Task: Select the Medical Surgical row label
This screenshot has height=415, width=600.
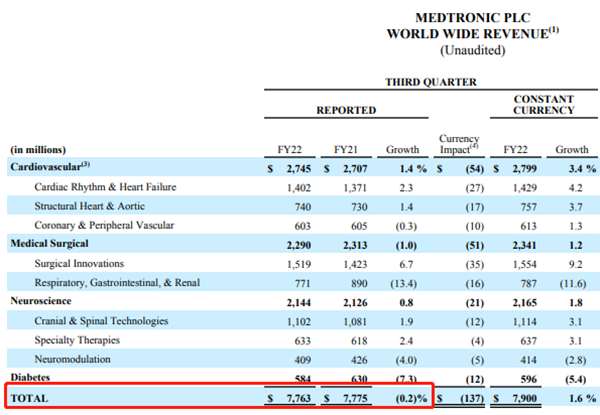Action: [49, 244]
